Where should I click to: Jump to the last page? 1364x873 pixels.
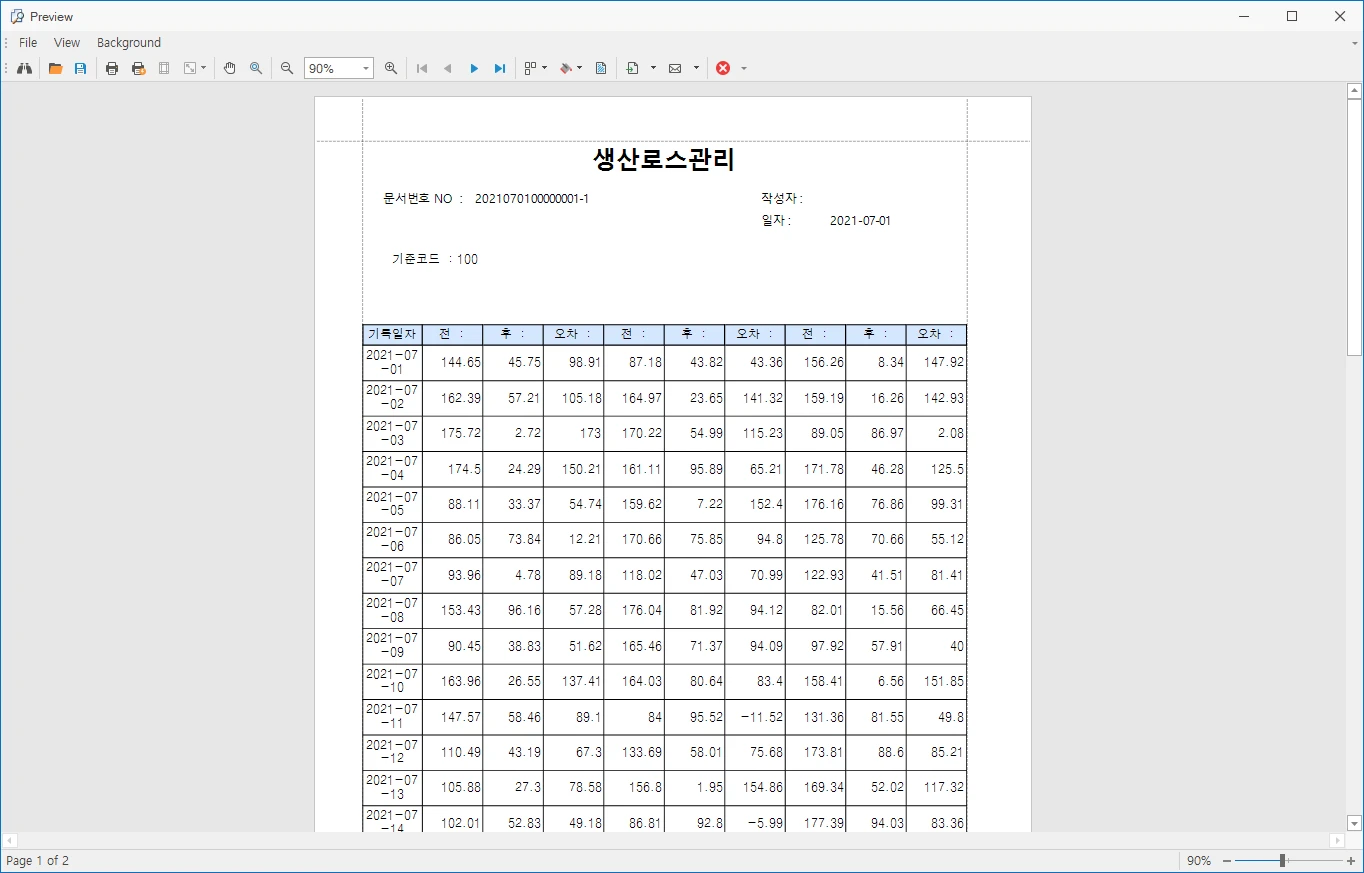click(499, 68)
